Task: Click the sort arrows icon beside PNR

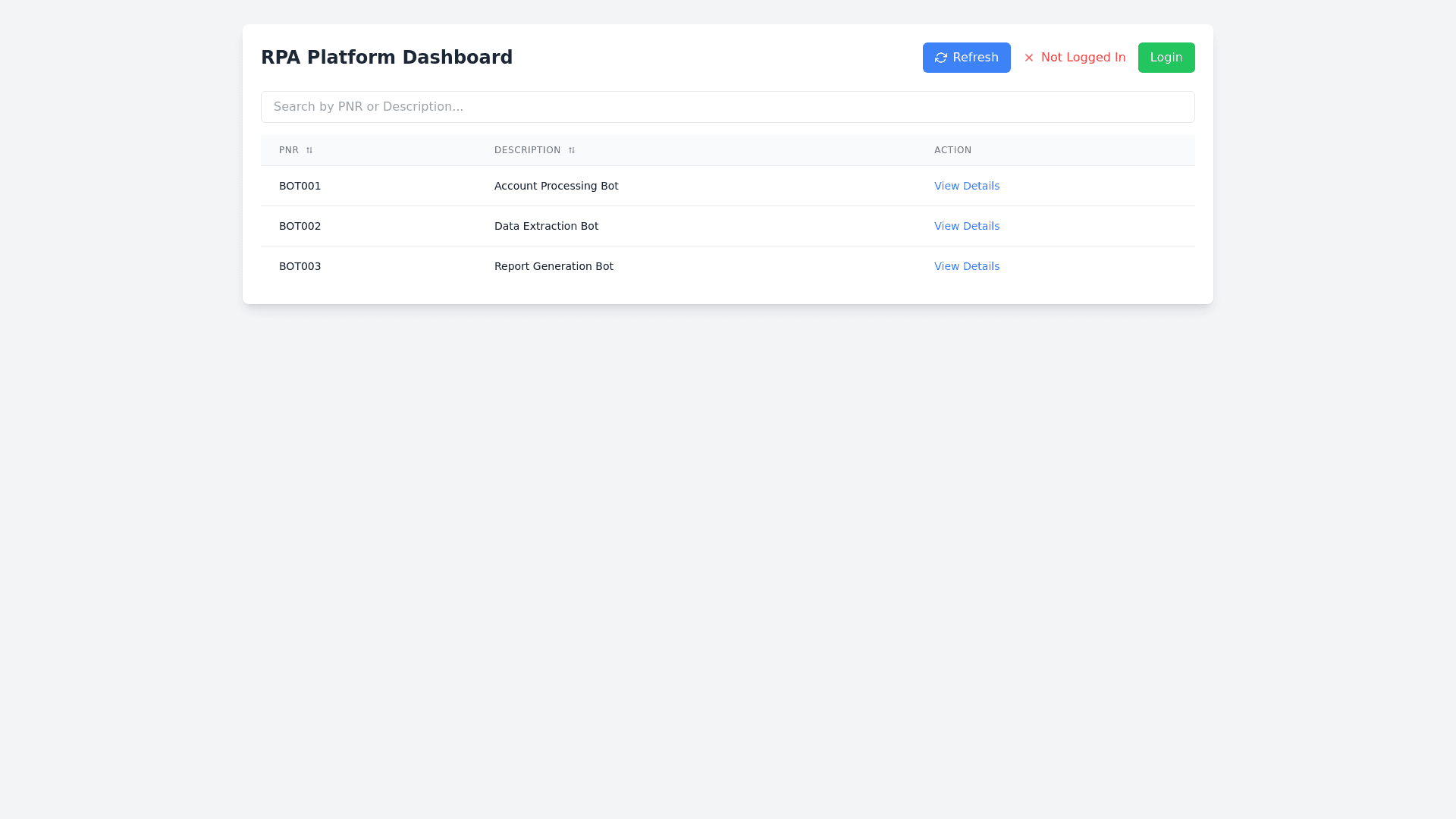Action: point(309,150)
